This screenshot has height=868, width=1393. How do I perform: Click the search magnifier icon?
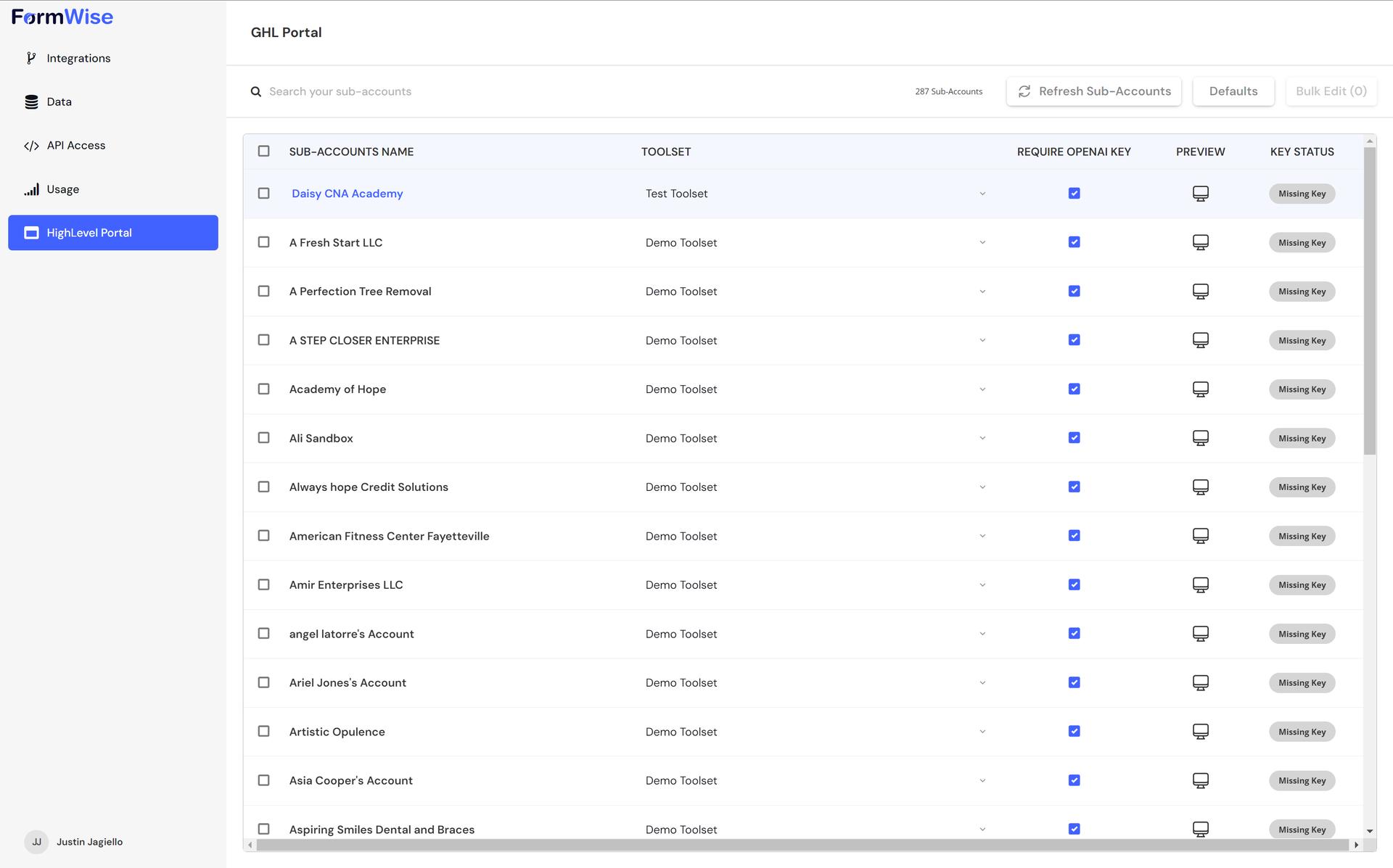click(256, 91)
